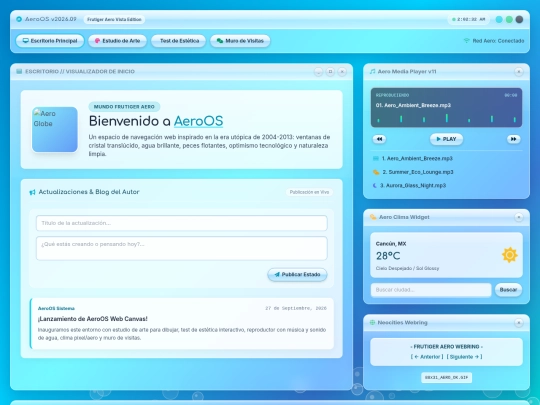Viewport: 540px width, 405px height.
Task: Click the globe icon in Neocities Webring title
Action: click(372, 322)
